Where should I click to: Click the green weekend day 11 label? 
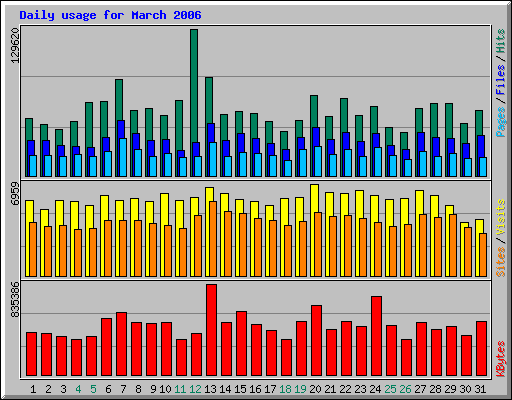tap(180, 389)
